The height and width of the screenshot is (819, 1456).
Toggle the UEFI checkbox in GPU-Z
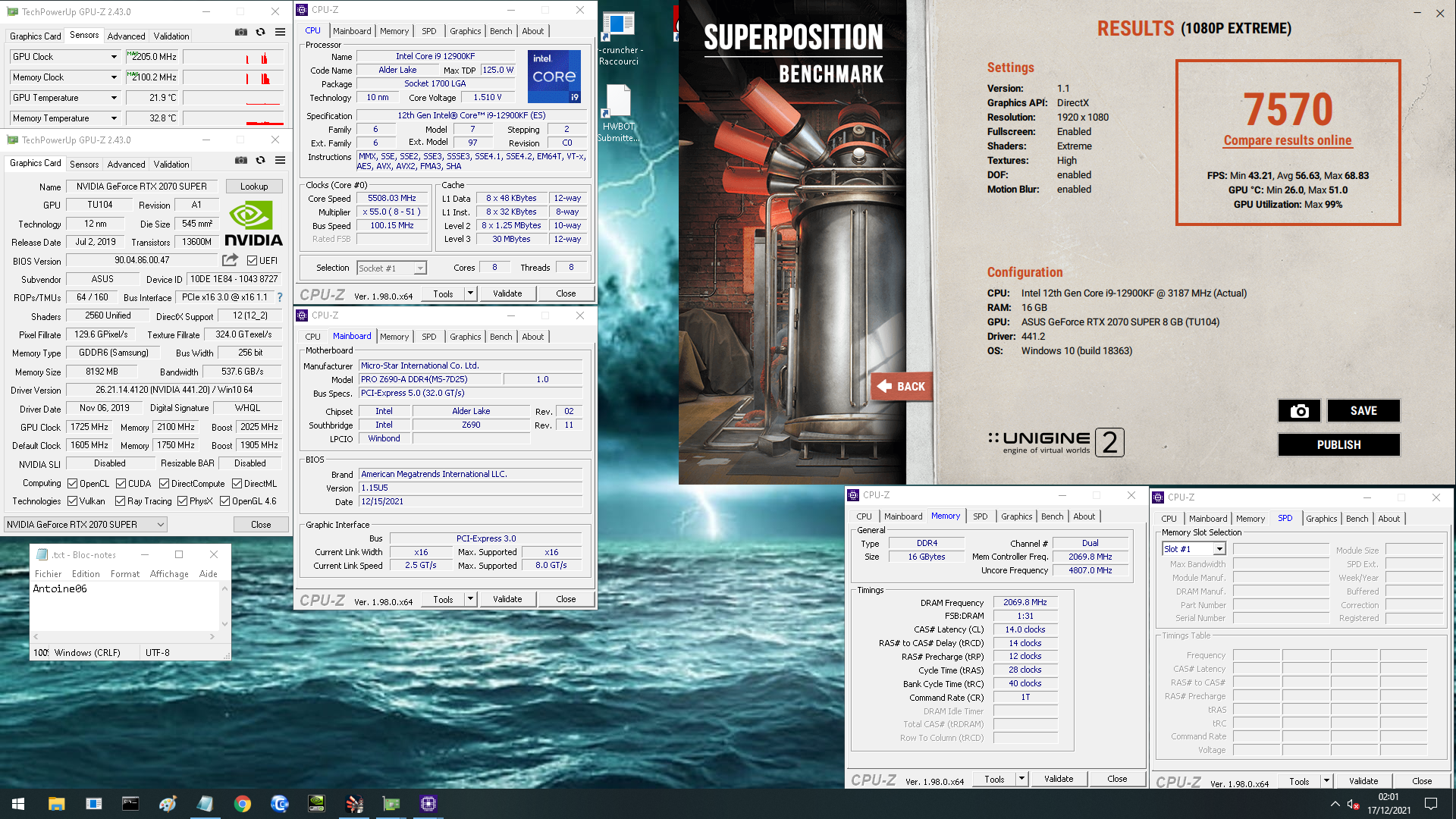pos(252,261)
